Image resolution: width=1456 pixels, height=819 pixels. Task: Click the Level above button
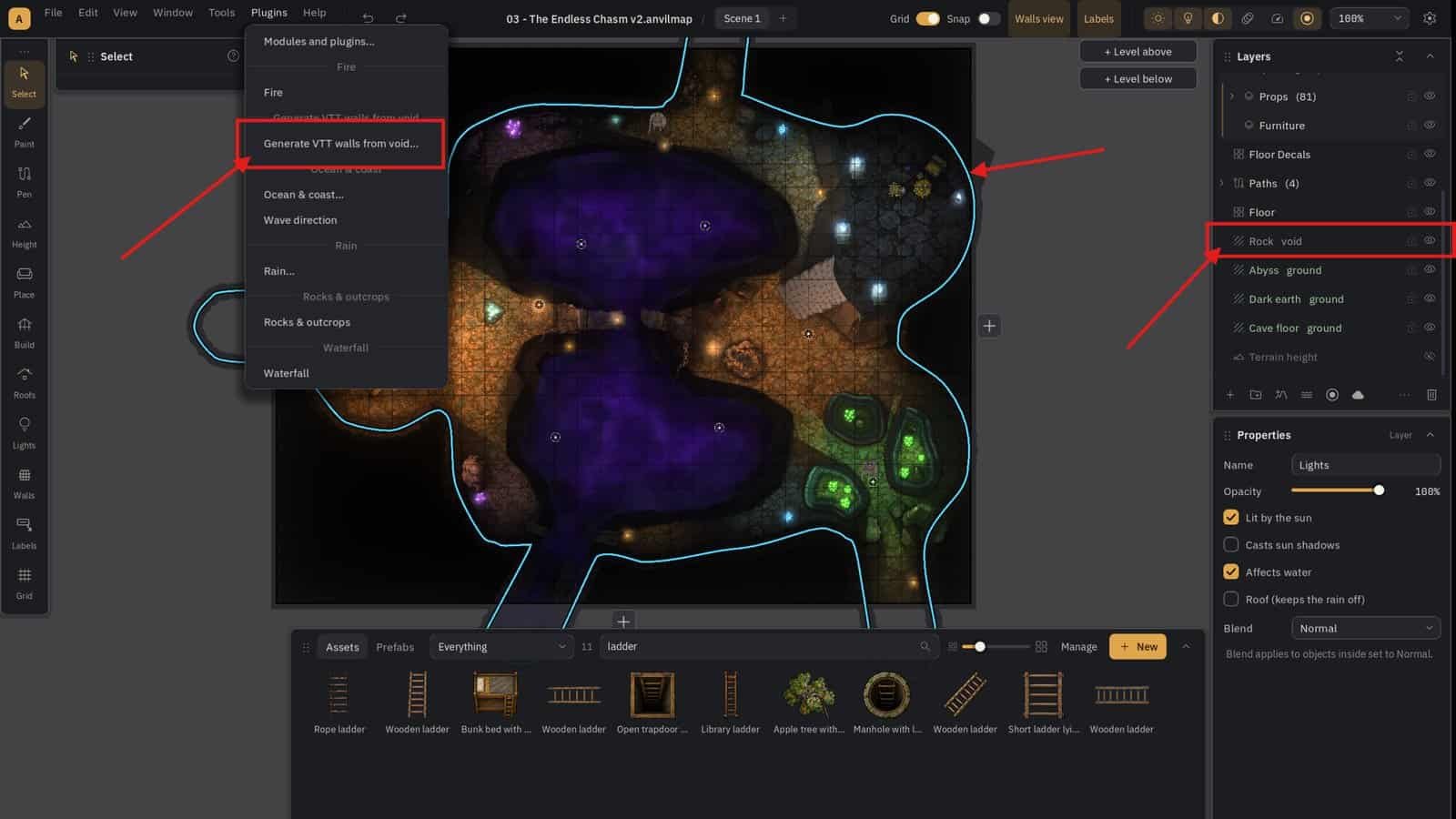click(1137, 52)
